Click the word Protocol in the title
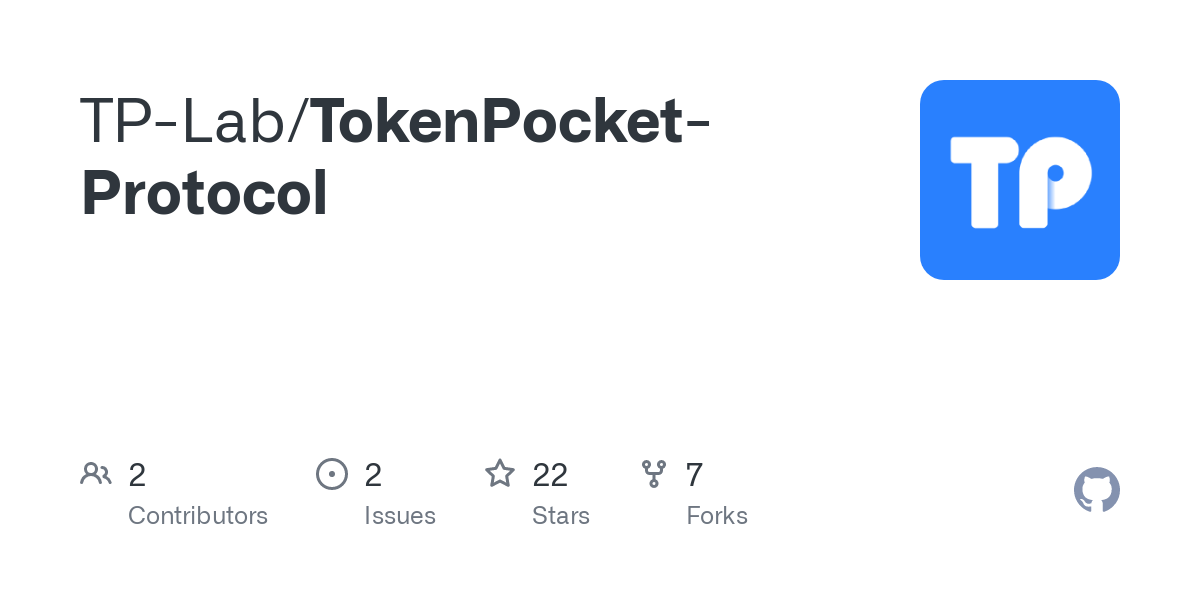The width and height of the screenshot is (1200, 600). tap(204, 193)
